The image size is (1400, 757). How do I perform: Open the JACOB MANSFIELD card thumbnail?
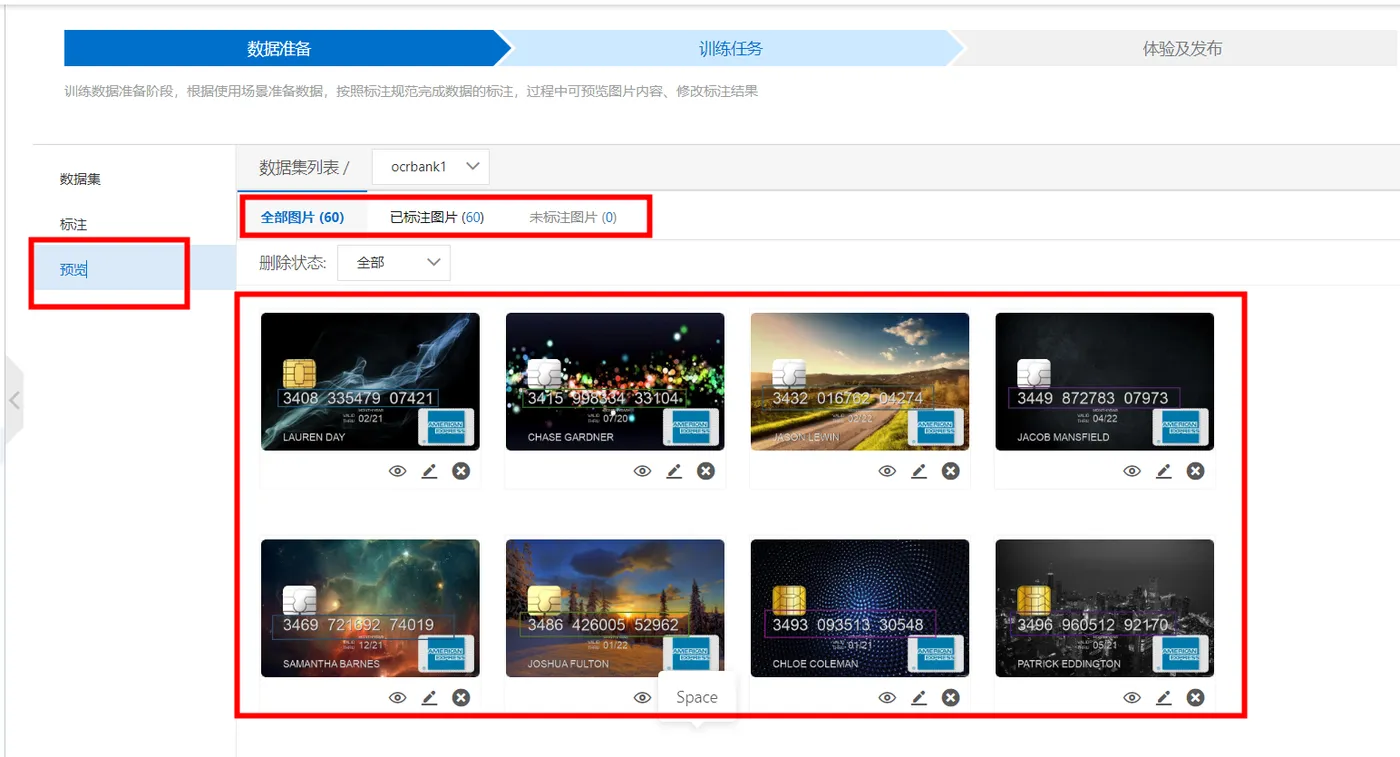[x=1105, y=382]
